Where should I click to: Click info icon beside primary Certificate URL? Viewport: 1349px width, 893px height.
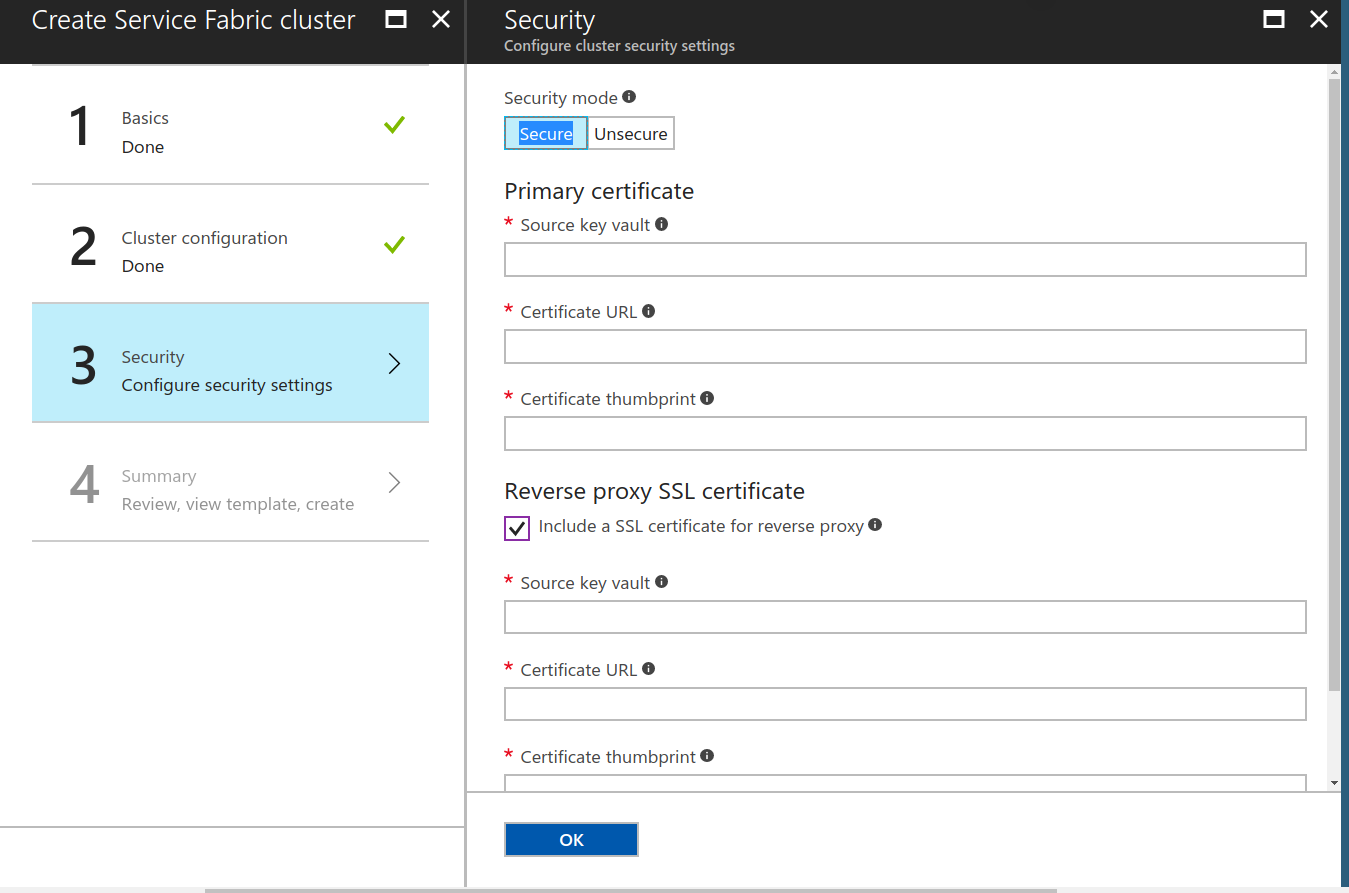pos(648,311)
